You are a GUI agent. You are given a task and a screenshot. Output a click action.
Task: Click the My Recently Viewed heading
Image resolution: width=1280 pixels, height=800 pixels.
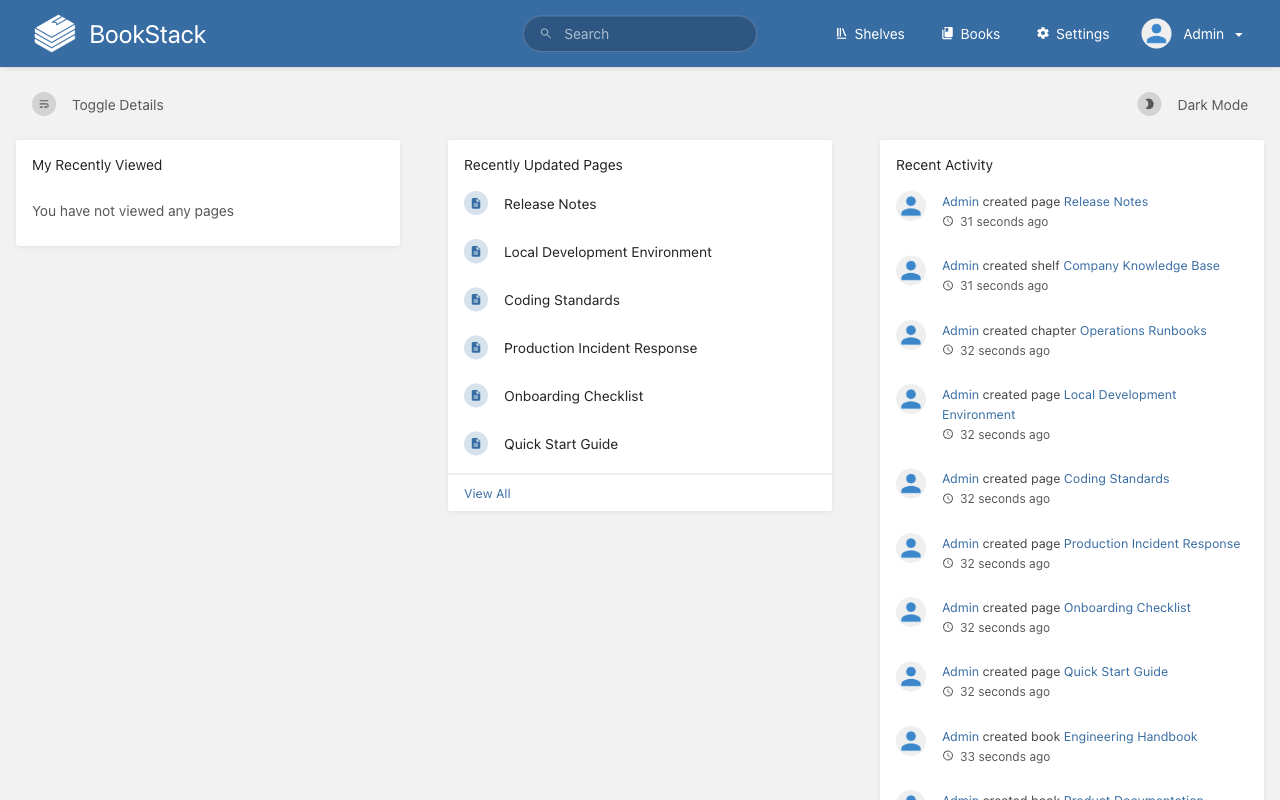click(97, 165)
